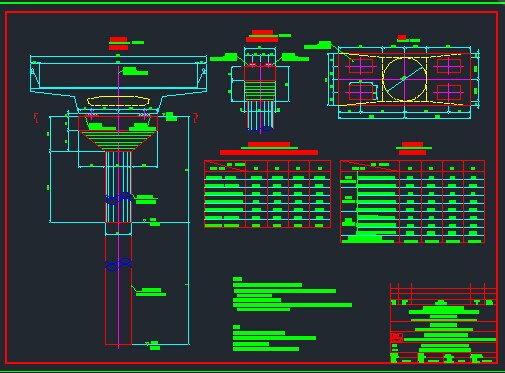Viewport: 505px width, 373px height.
Task: Select the box girder cross-section outline
Action: click(x=118, y=83)
